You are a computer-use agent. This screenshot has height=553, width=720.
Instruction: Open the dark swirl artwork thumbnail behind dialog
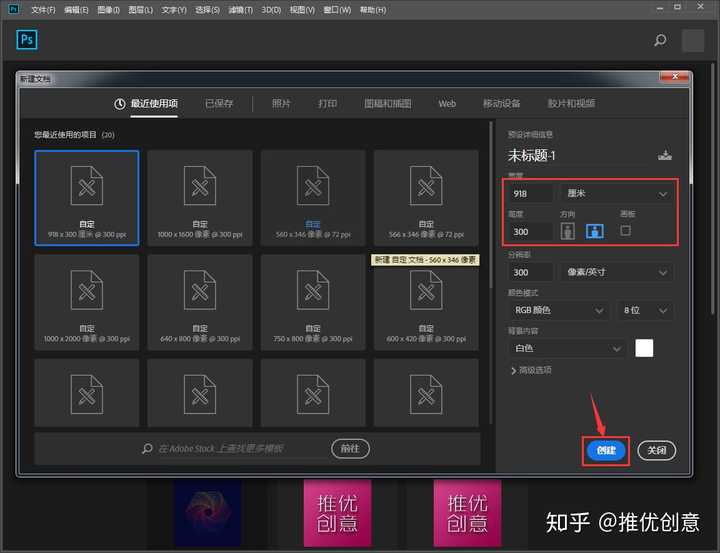(x=208, y=513)
